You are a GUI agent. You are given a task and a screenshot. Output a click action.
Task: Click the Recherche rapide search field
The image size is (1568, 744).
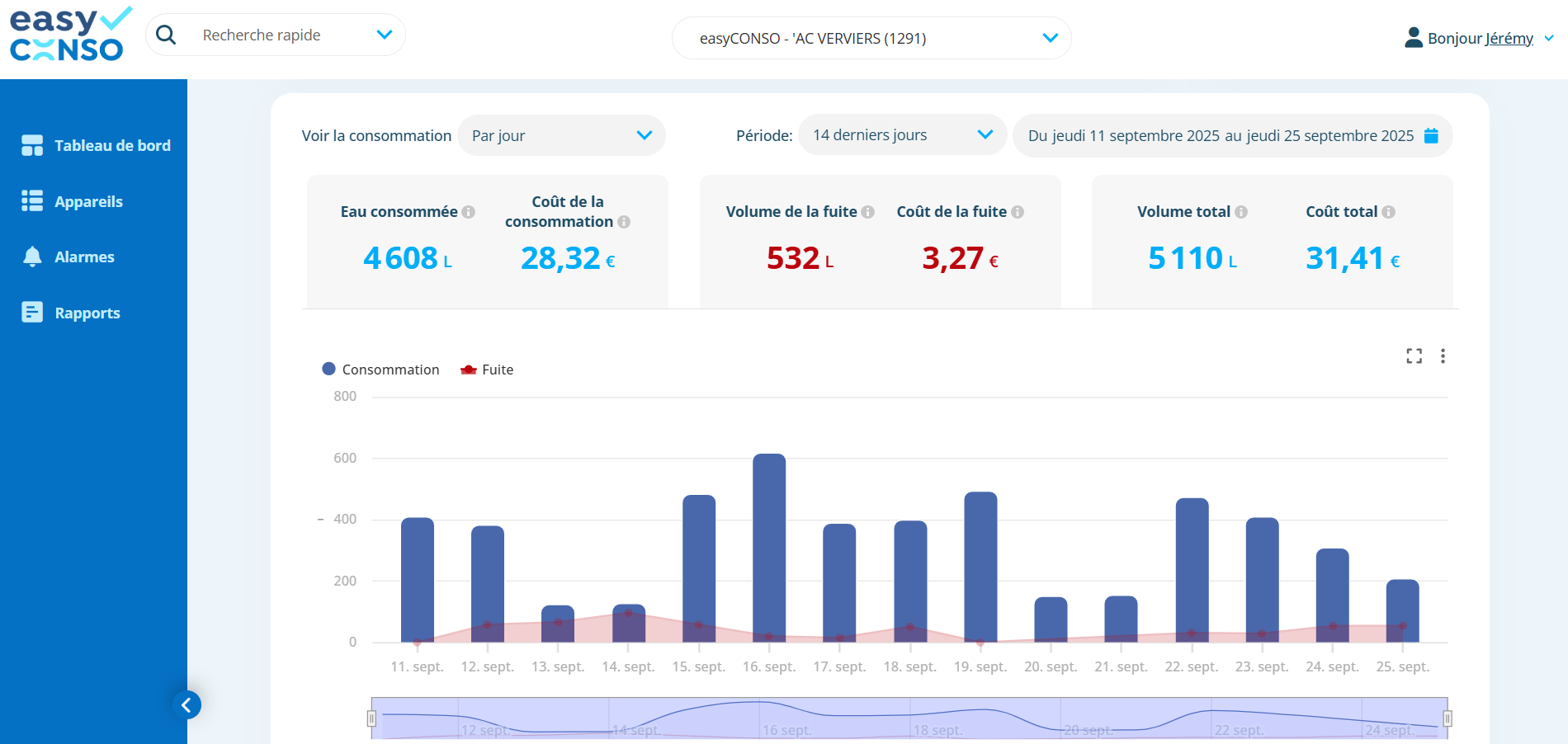coord(281,35)
